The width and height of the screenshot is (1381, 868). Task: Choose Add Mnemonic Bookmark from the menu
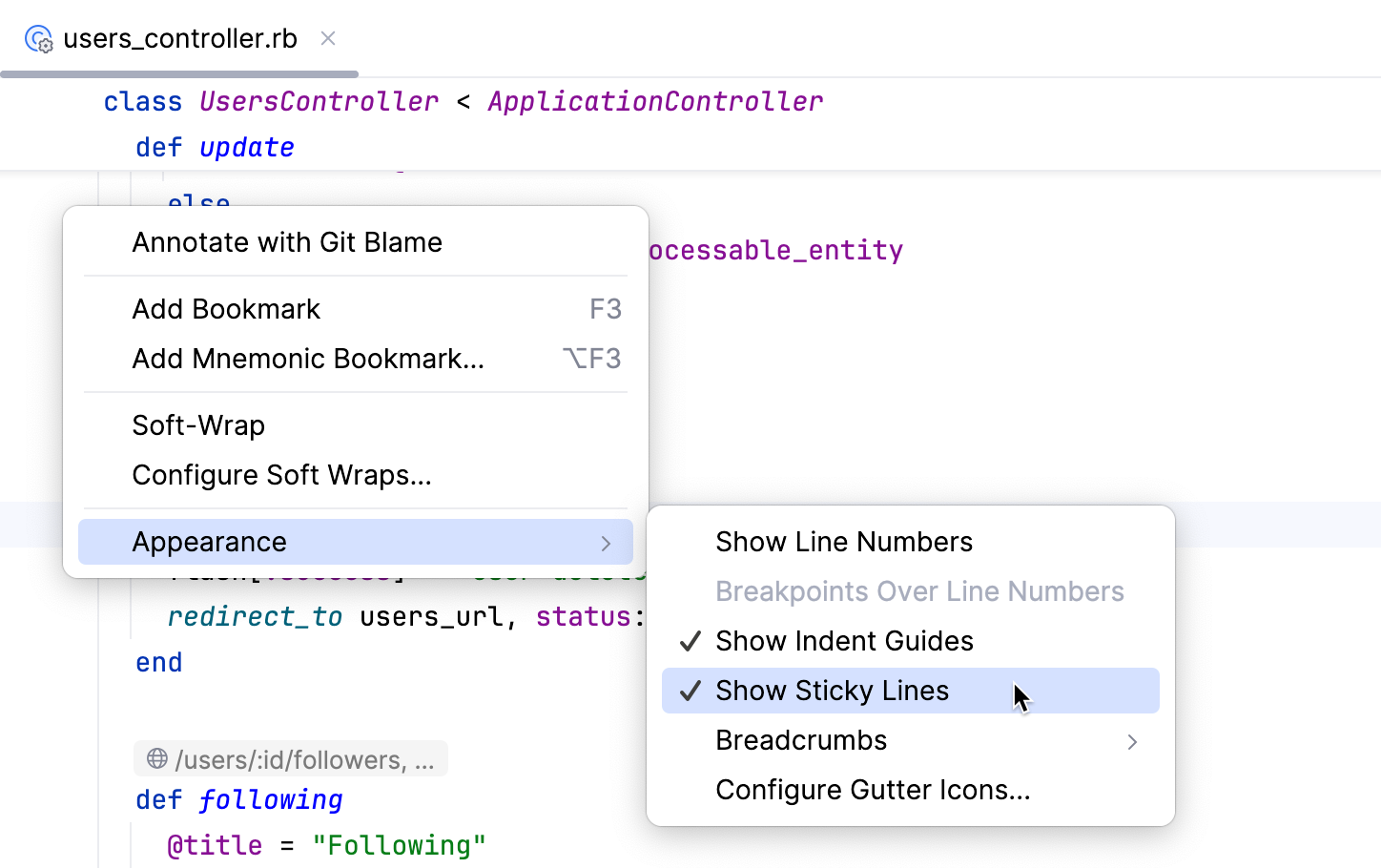307,359
